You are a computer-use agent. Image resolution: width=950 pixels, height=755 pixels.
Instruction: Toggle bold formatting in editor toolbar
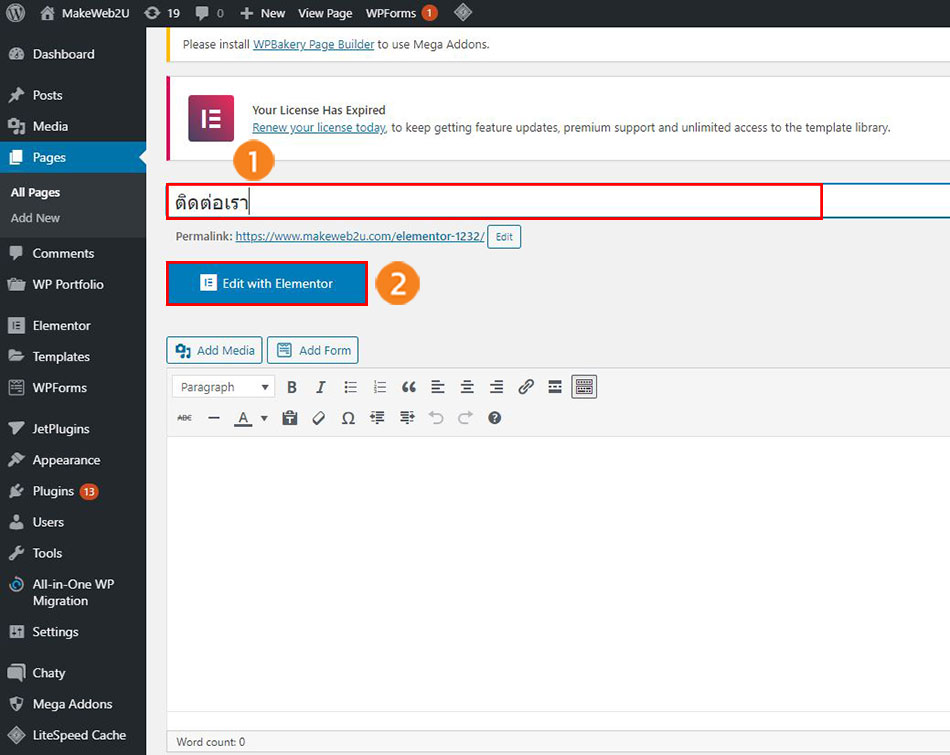coord(292,387)
